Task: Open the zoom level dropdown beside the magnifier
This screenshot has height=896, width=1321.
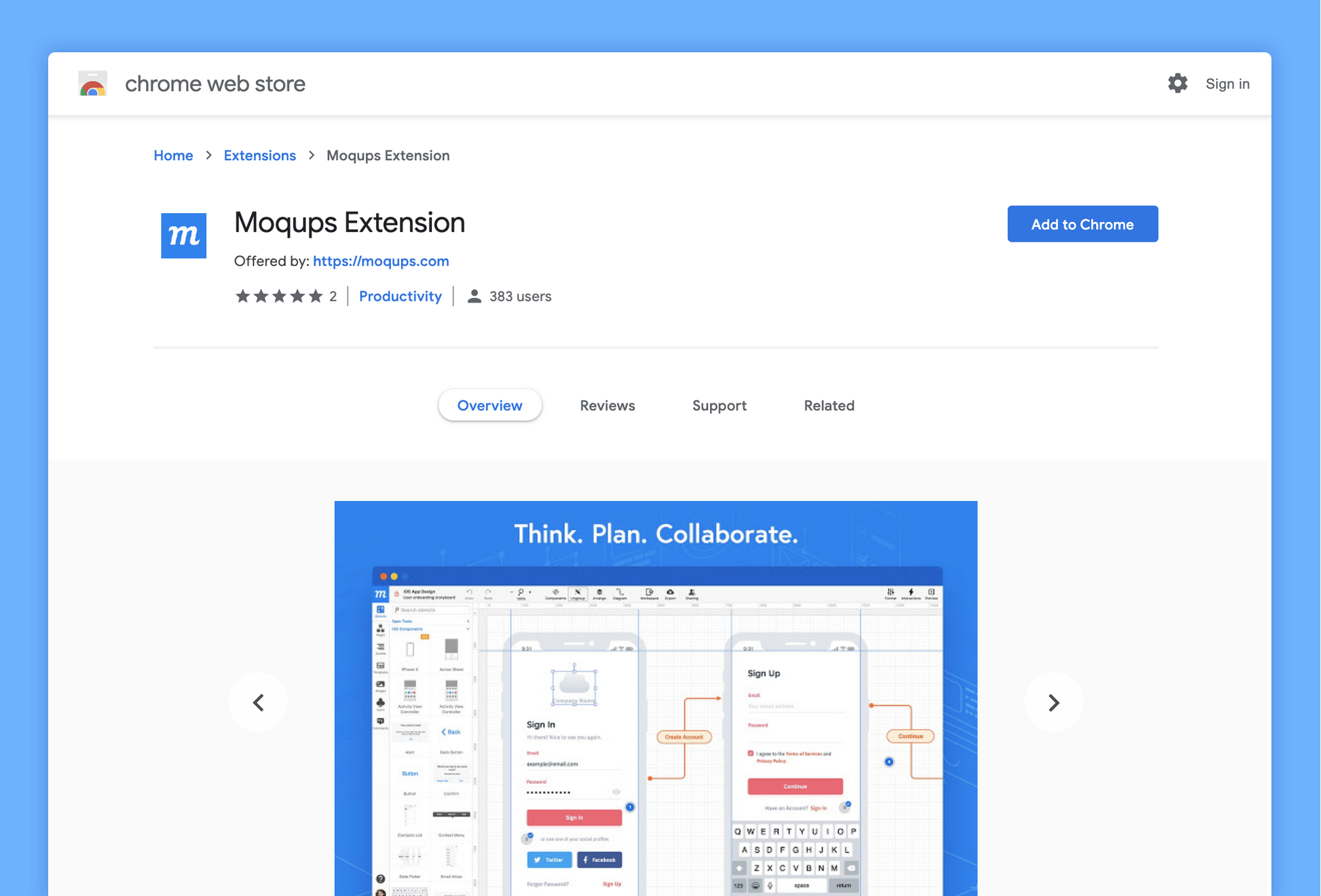Action: coord(529,592)
